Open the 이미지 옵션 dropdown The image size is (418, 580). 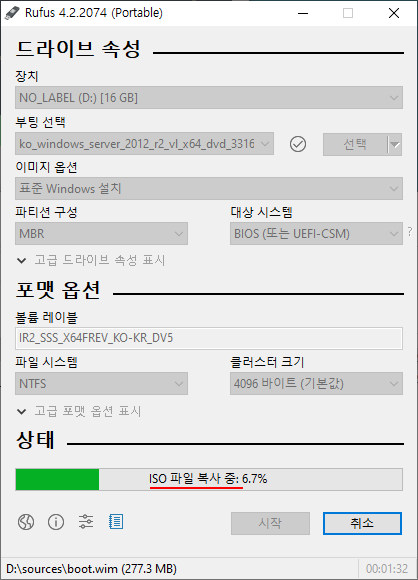click(x=209, y=189)
